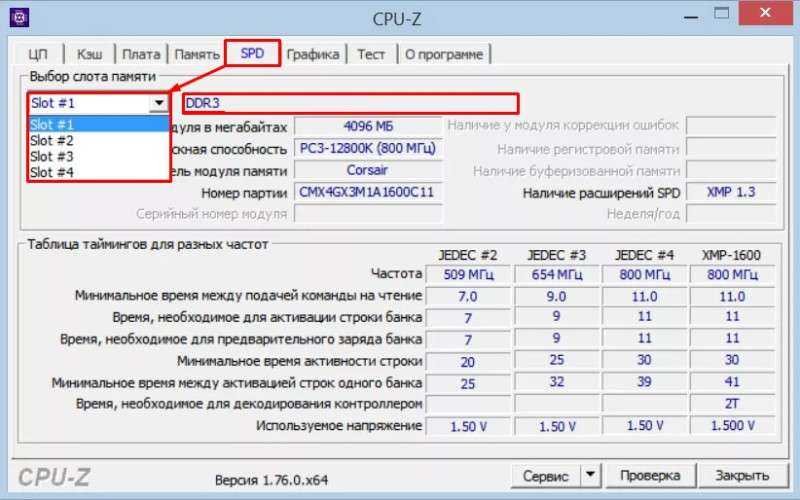This screenshot has width=800, height=500.
Task: Switch to the Память tab
Action: pyautogui.click(x=197, y=54)
